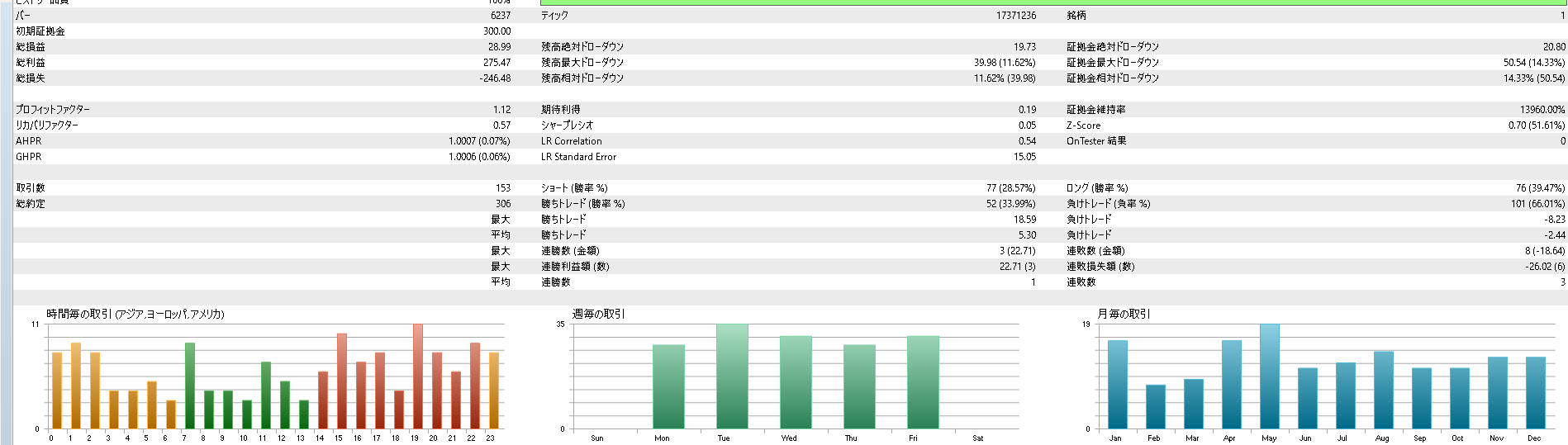Click the バー value 6237
Image resolution: width=1568 pixels, height=445 pixels.
500,16
